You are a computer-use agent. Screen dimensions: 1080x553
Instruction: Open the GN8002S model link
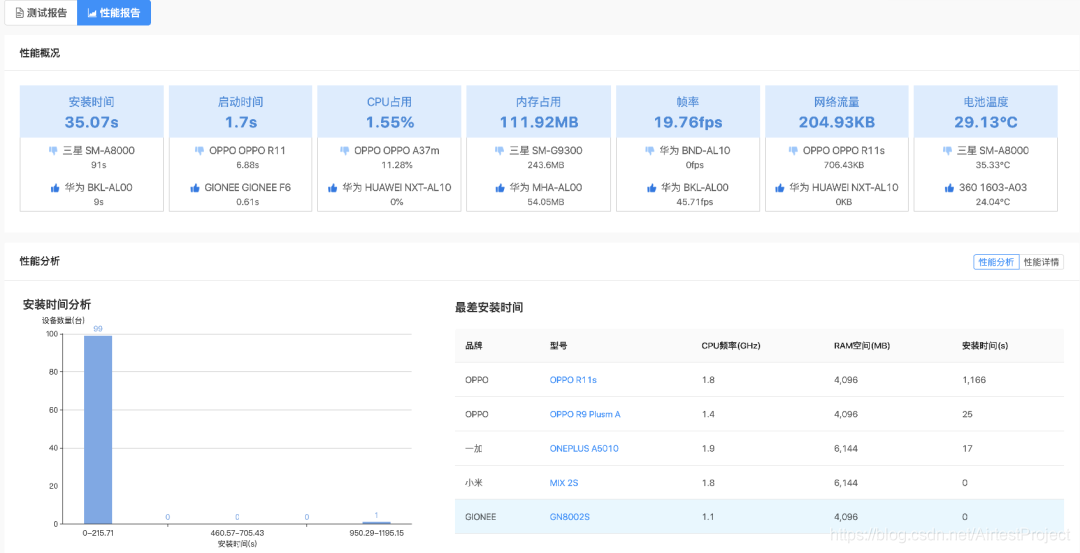tap(570, 517)
